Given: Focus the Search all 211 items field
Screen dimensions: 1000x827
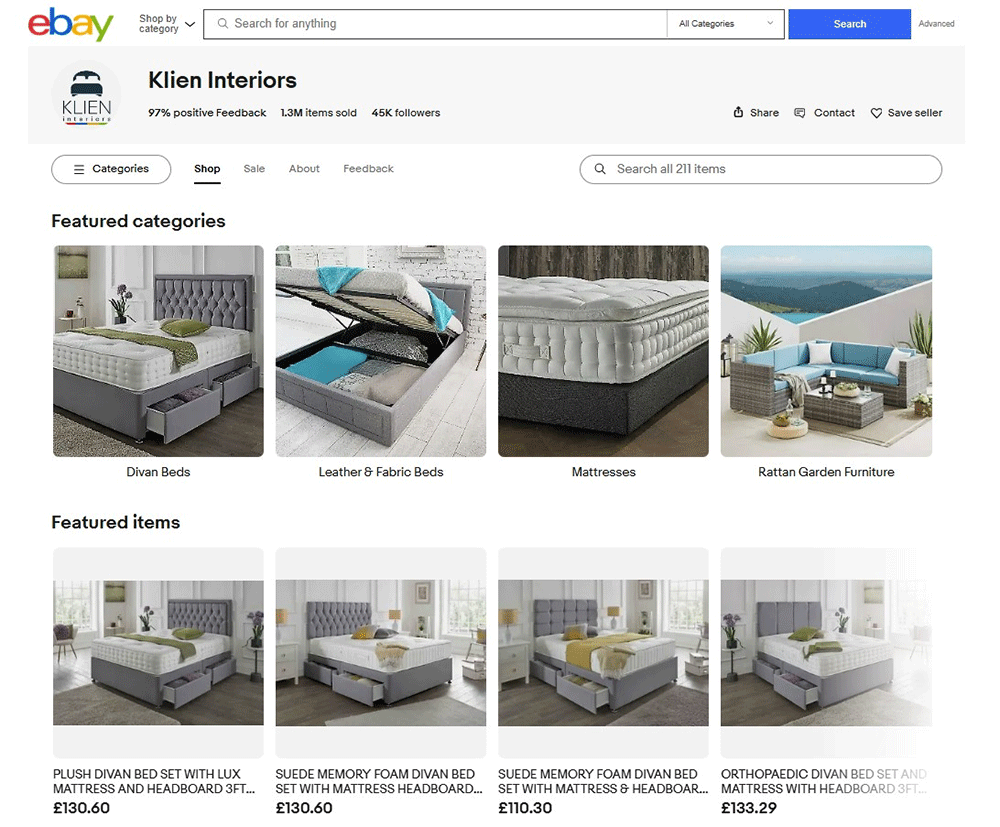Looking at the screenshot, I should (x=761, y=169).
